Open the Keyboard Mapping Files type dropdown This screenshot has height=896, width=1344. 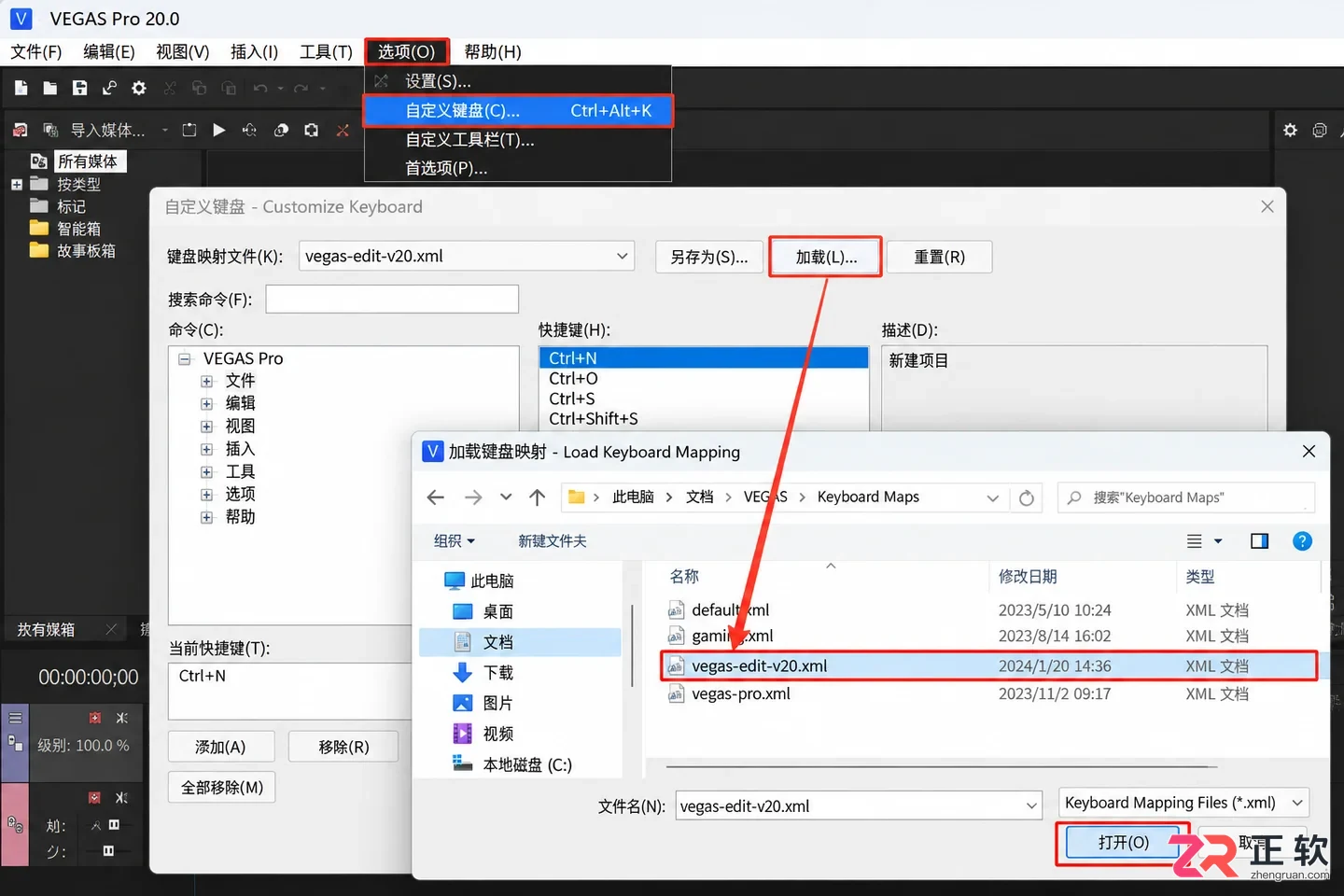[1184, 803]
